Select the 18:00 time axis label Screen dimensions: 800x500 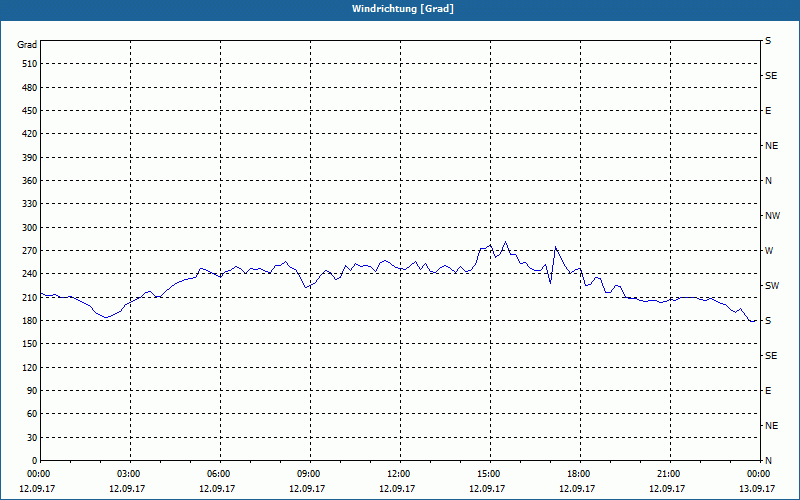point(581,474)
